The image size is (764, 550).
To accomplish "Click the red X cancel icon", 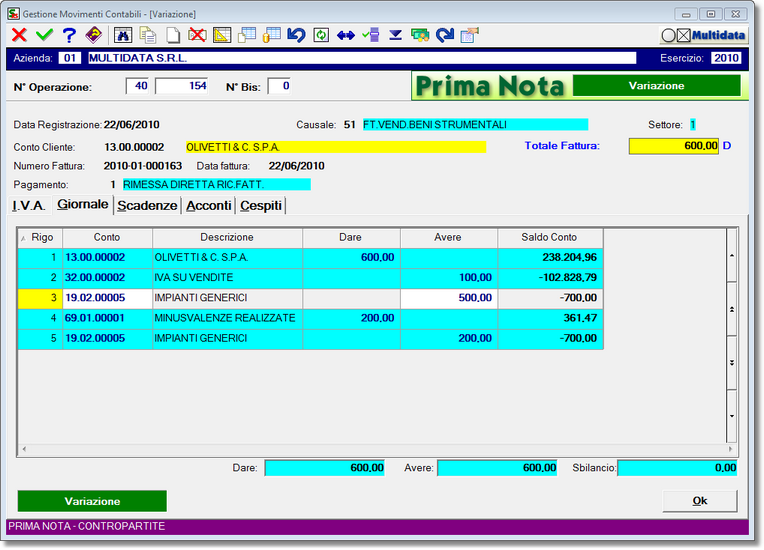I will pos(19,35).
